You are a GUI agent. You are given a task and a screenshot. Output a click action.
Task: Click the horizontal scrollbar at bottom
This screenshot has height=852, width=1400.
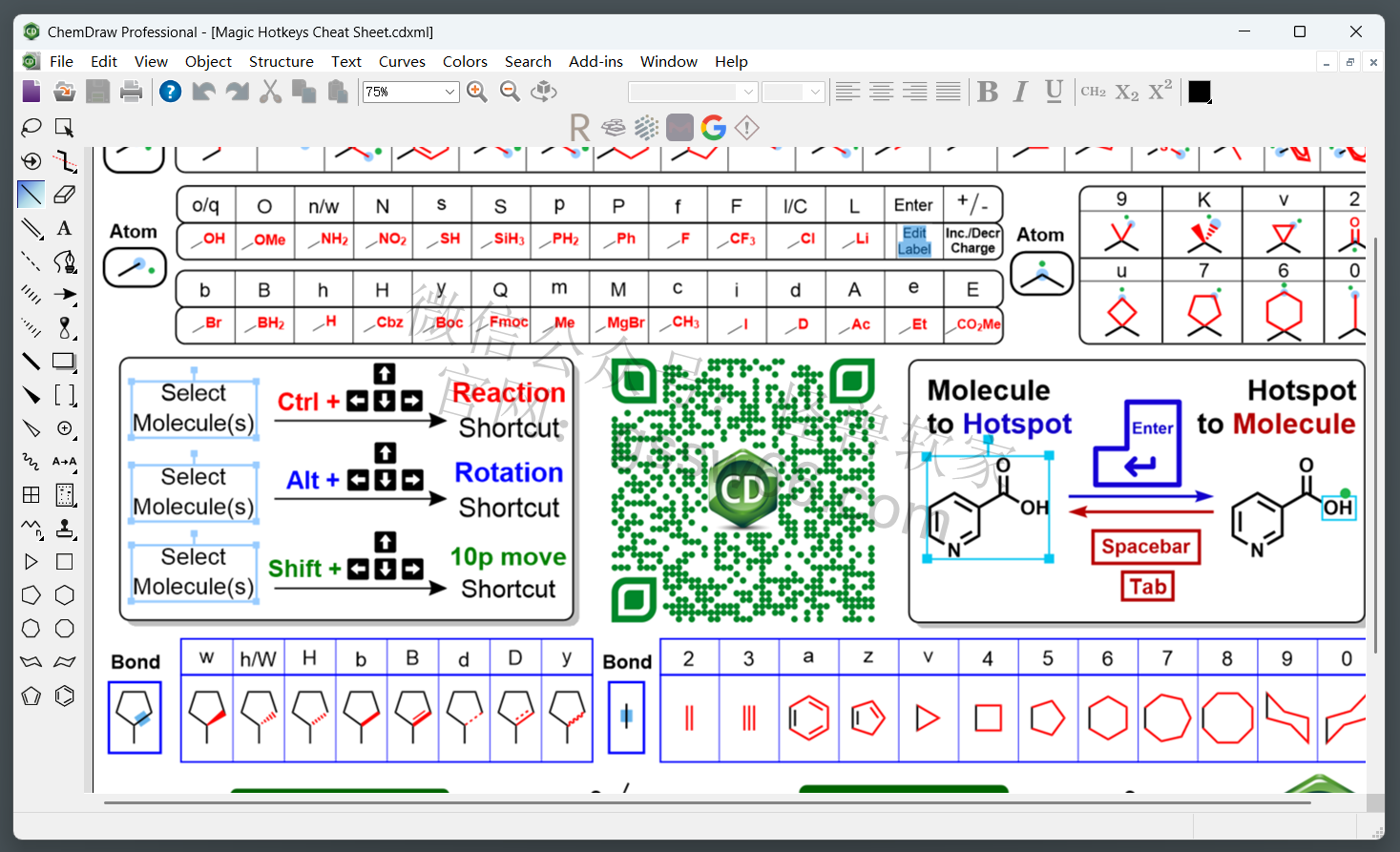(707, 802)
